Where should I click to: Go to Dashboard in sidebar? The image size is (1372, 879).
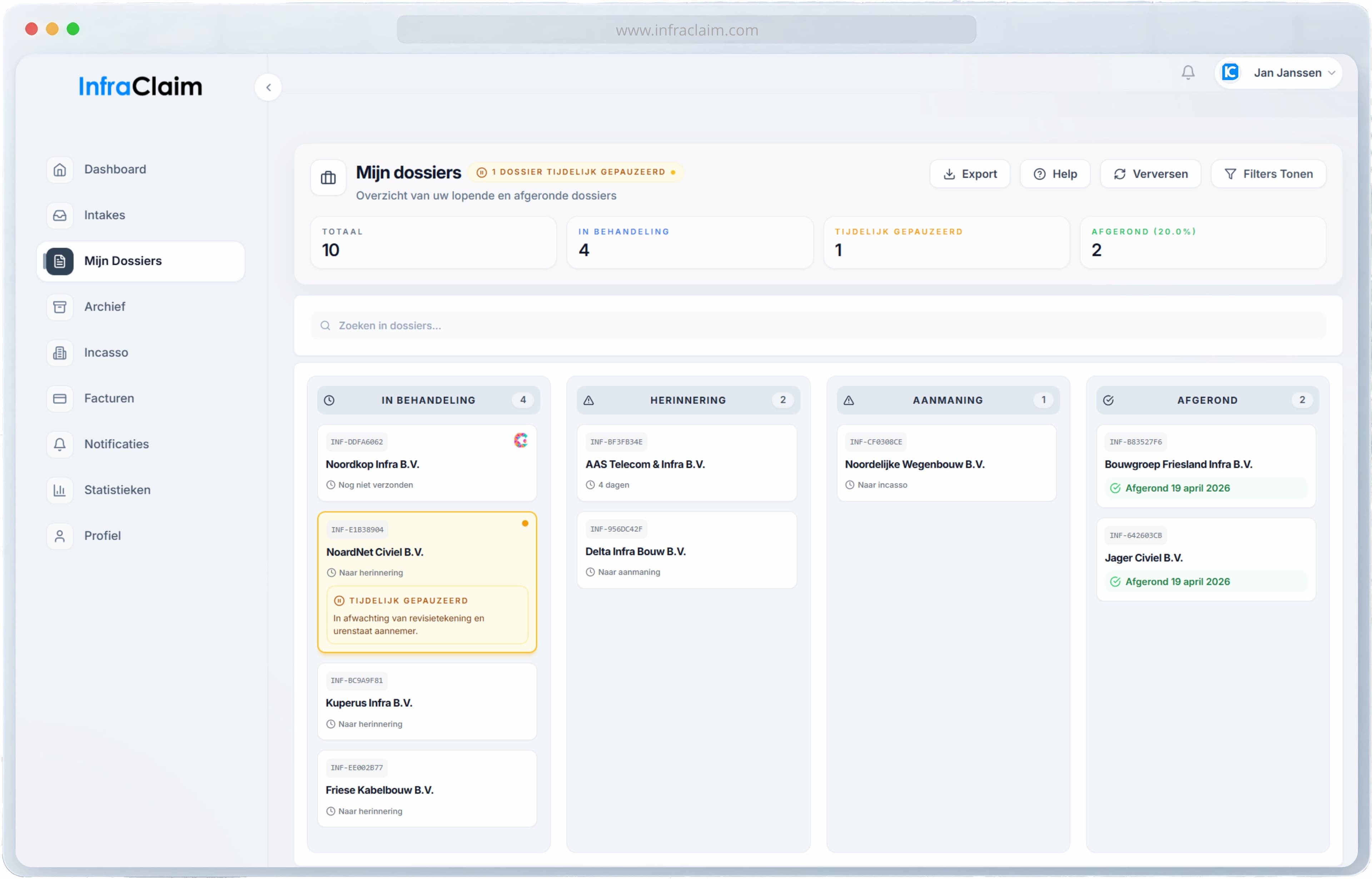140,169
